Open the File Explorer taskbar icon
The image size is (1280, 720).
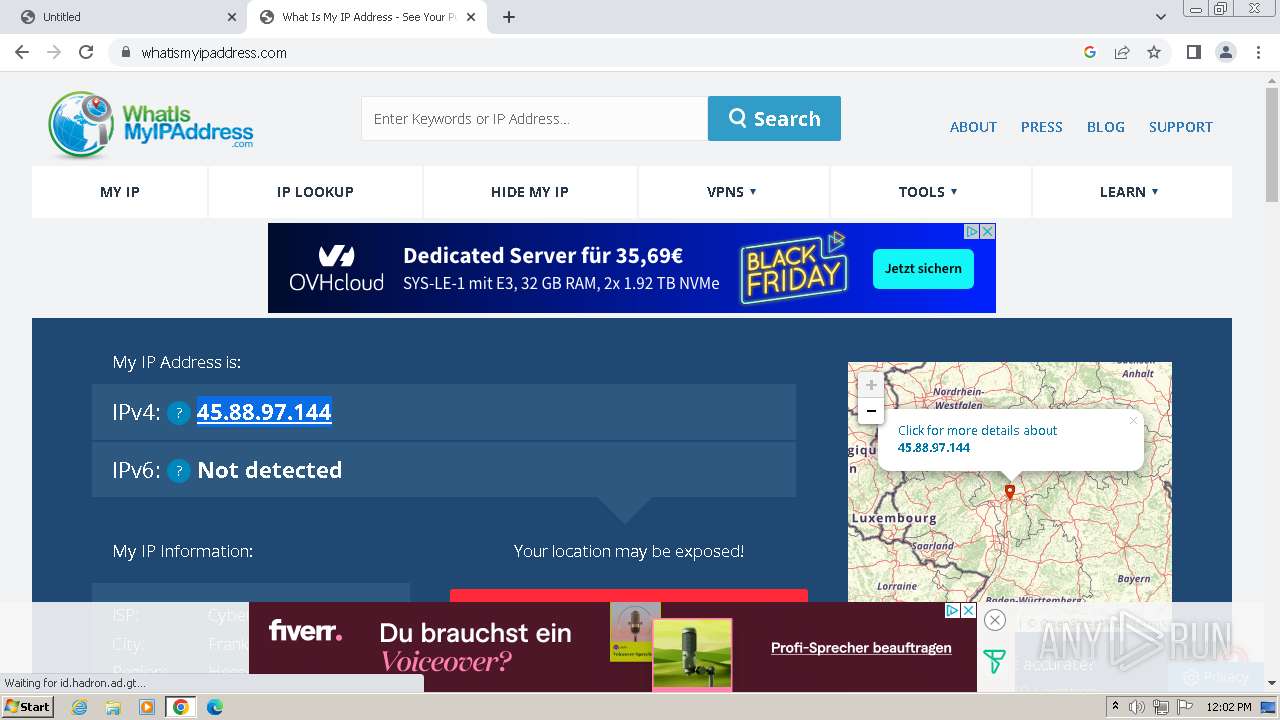[113, 707]
